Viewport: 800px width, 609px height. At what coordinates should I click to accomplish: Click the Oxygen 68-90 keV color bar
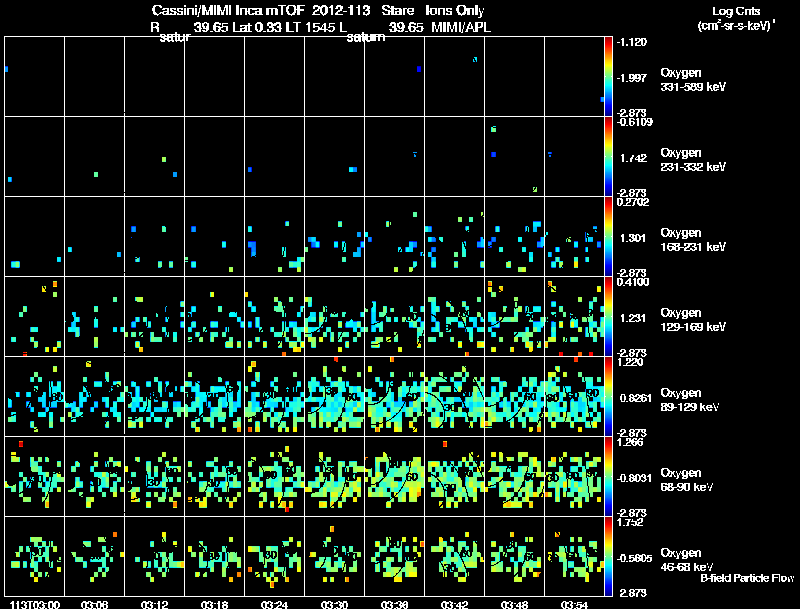[608, 477]
